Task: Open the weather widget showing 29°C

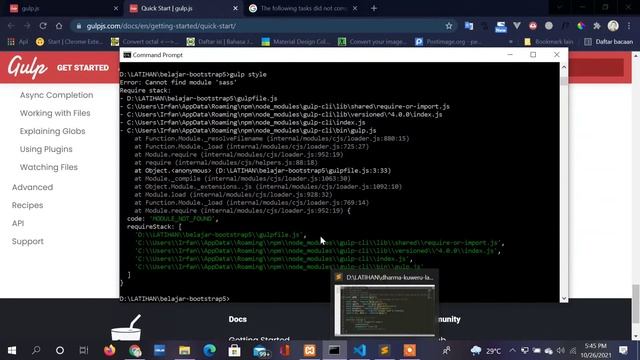Action: coord(486,351)
